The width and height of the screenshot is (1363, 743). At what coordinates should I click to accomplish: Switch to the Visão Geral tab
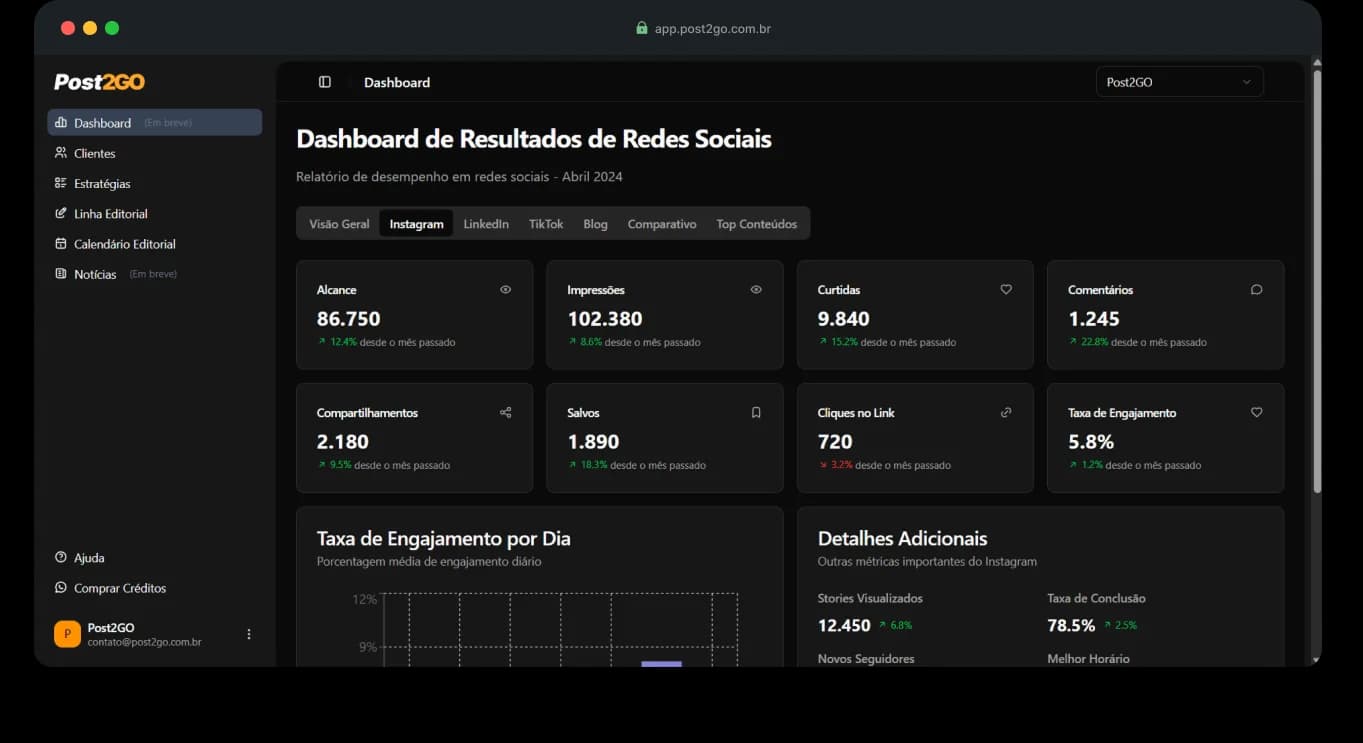click(x=339, y=224)
